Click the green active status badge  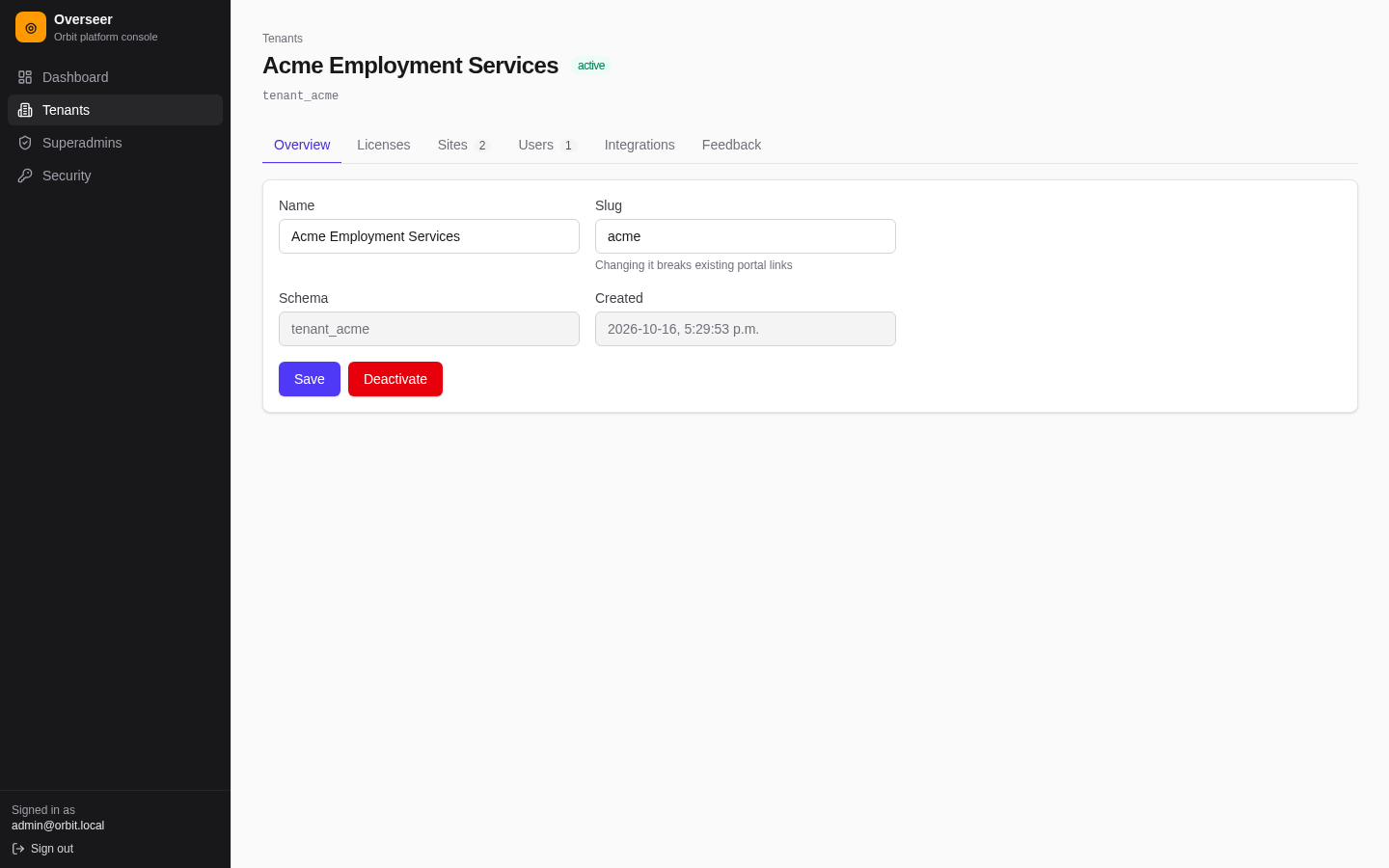pos(591,66)
